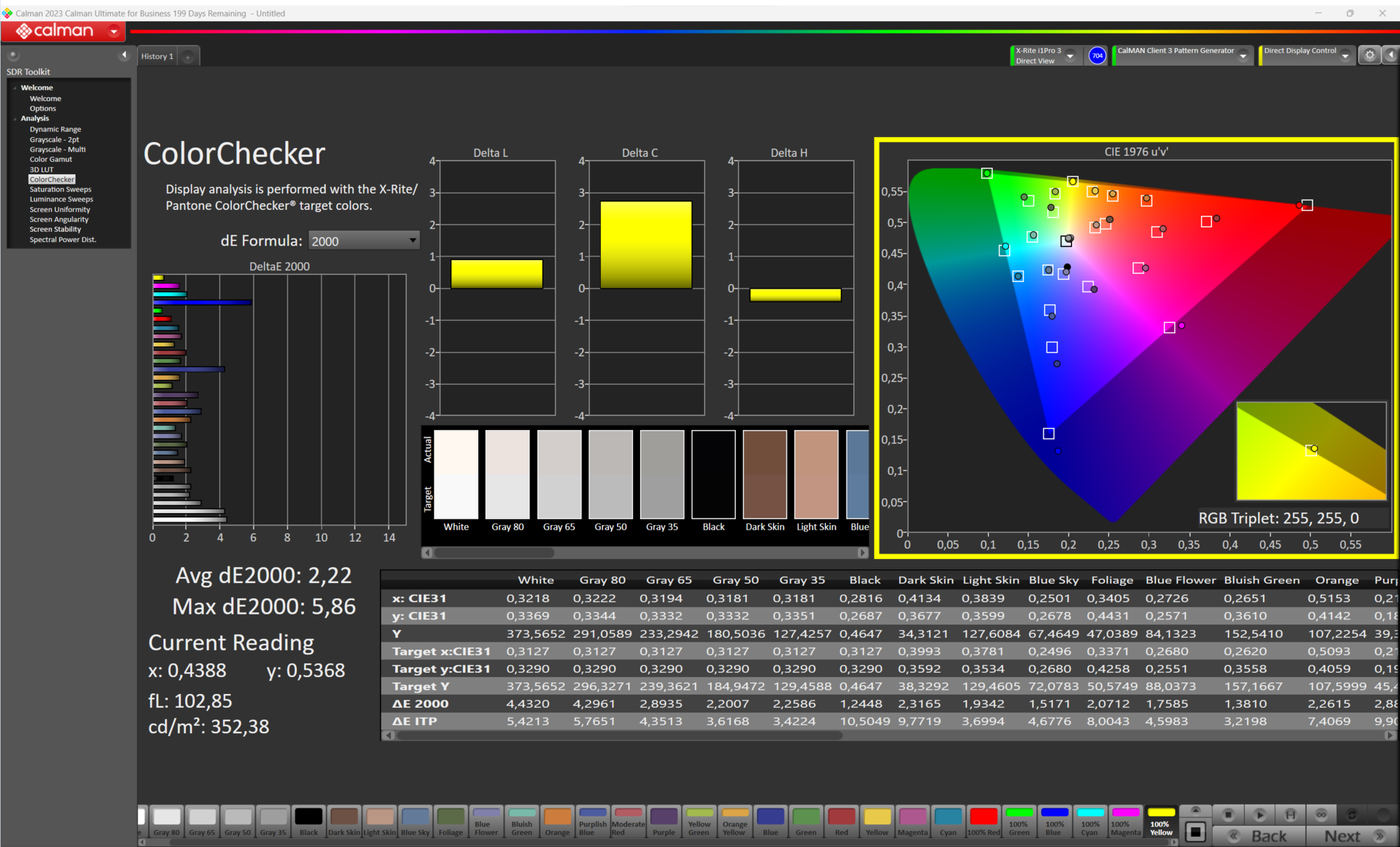Select the 100% Red color swatch
1400x847 pixels.
984,821
